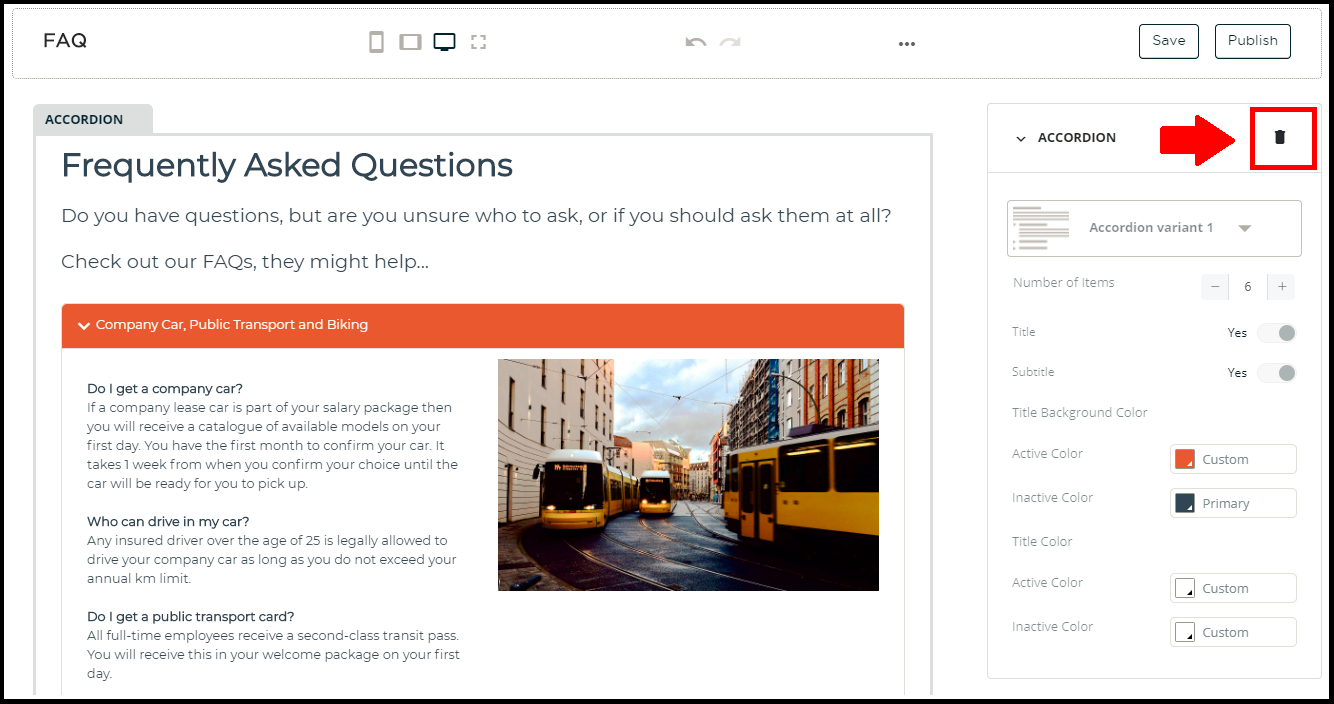Toggle the Title switch
The height and width of the screenshot is (704, 1334).
tap(1277, 333)
